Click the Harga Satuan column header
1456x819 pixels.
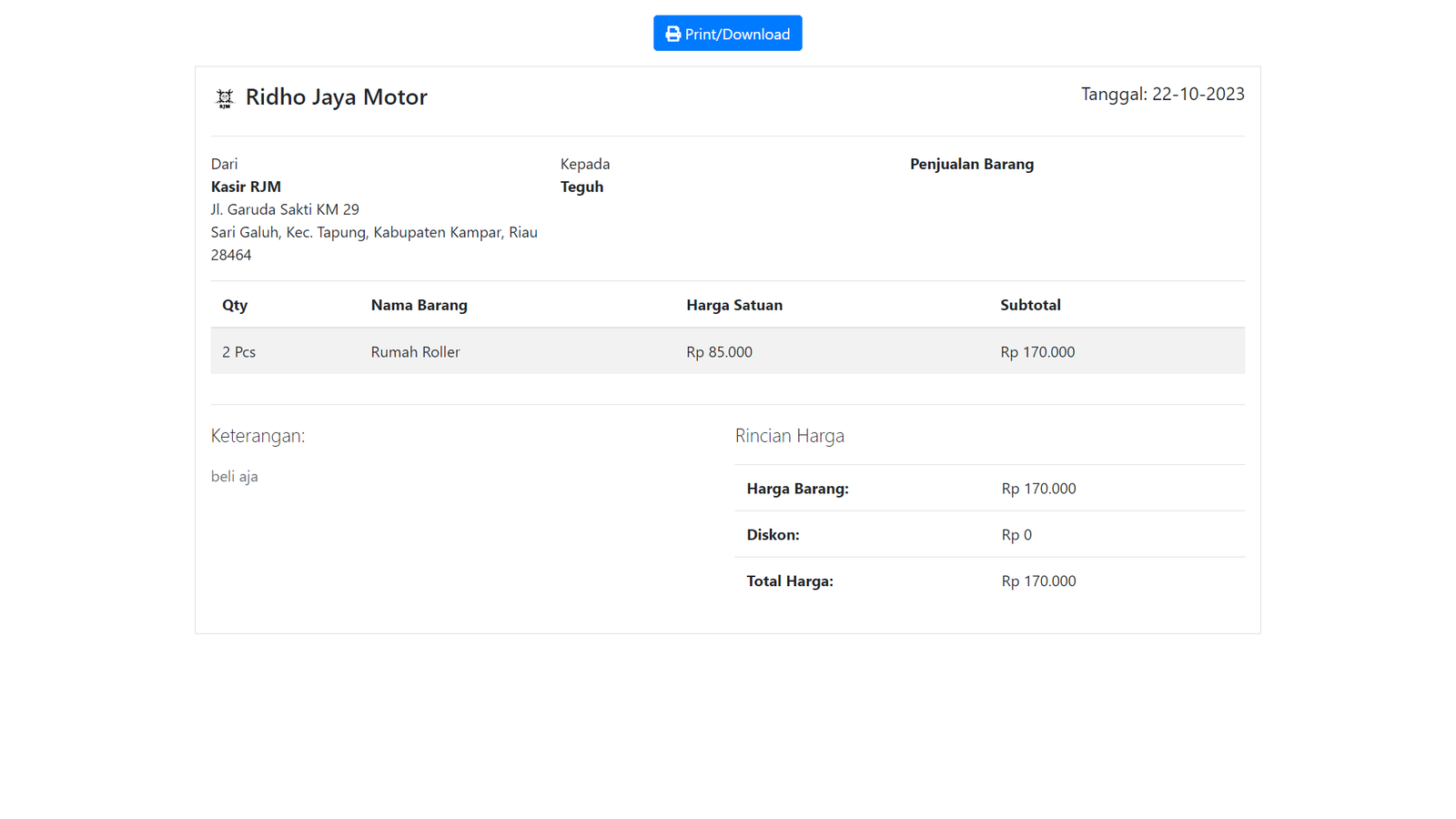click(x=733, y=305)
